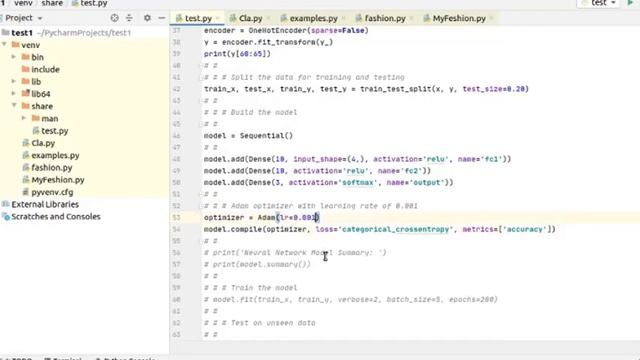The height and width of the screenshot is (360, 640).
Task: Click the collapse all icon in Project panel
Action: [x=129, y=18]
